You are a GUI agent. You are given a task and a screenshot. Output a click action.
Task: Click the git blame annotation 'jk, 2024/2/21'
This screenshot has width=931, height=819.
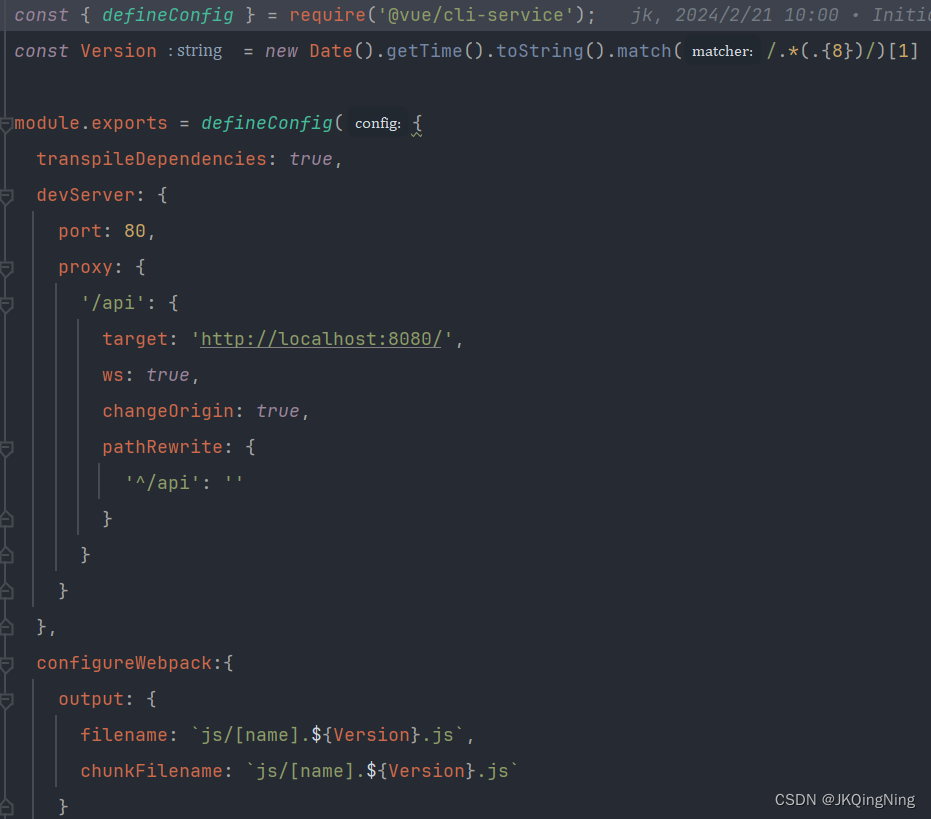[x=702, y=15]
